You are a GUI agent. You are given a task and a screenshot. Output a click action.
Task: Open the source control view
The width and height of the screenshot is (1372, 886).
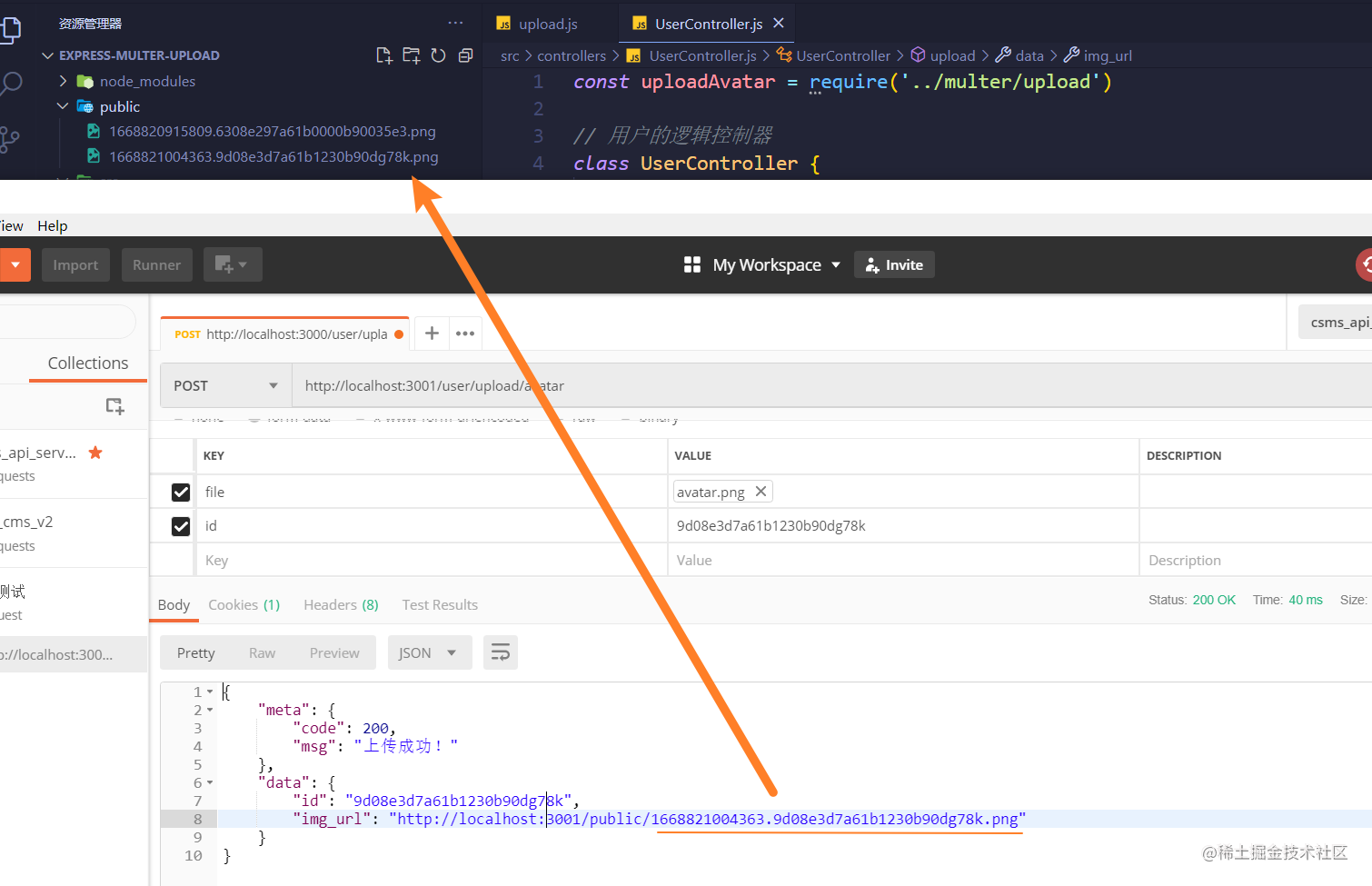pos(9,139)
